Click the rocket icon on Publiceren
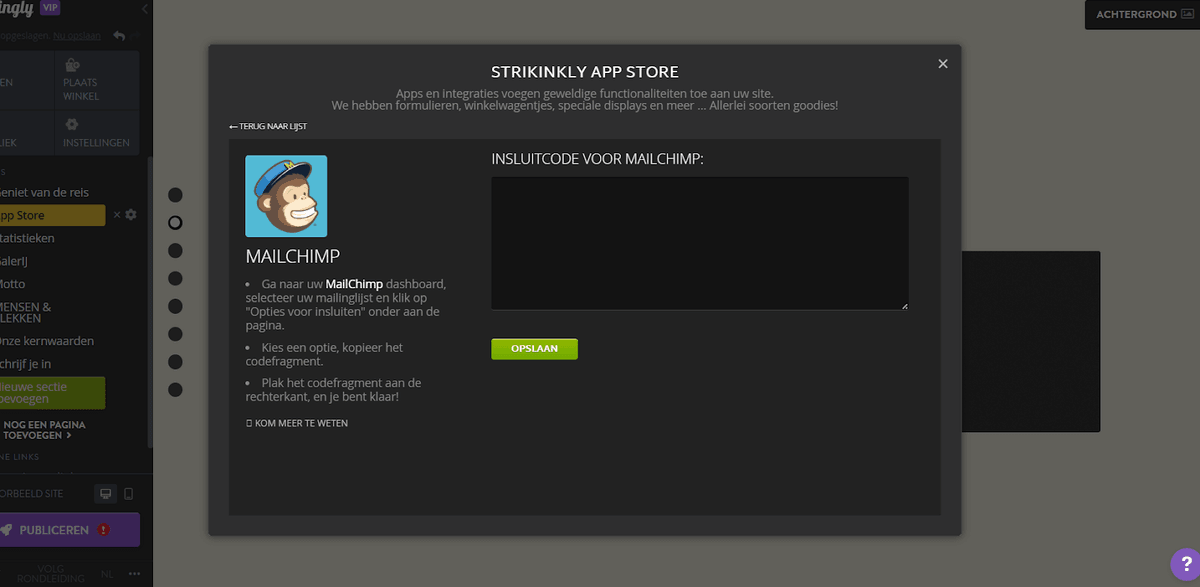This screenshot has width=1200, height=587. (8, 530)
